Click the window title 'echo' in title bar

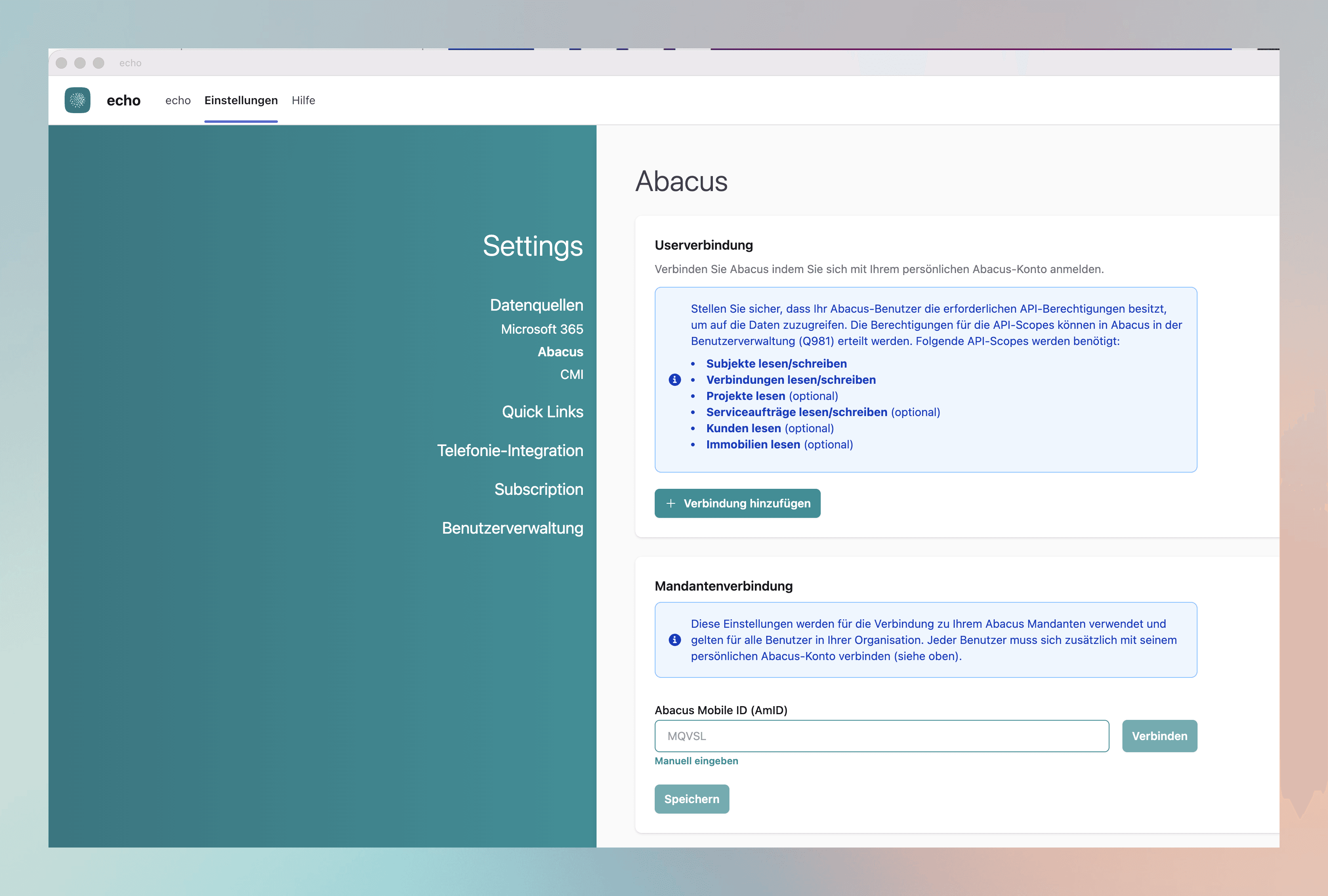click(x=130, y=63)
